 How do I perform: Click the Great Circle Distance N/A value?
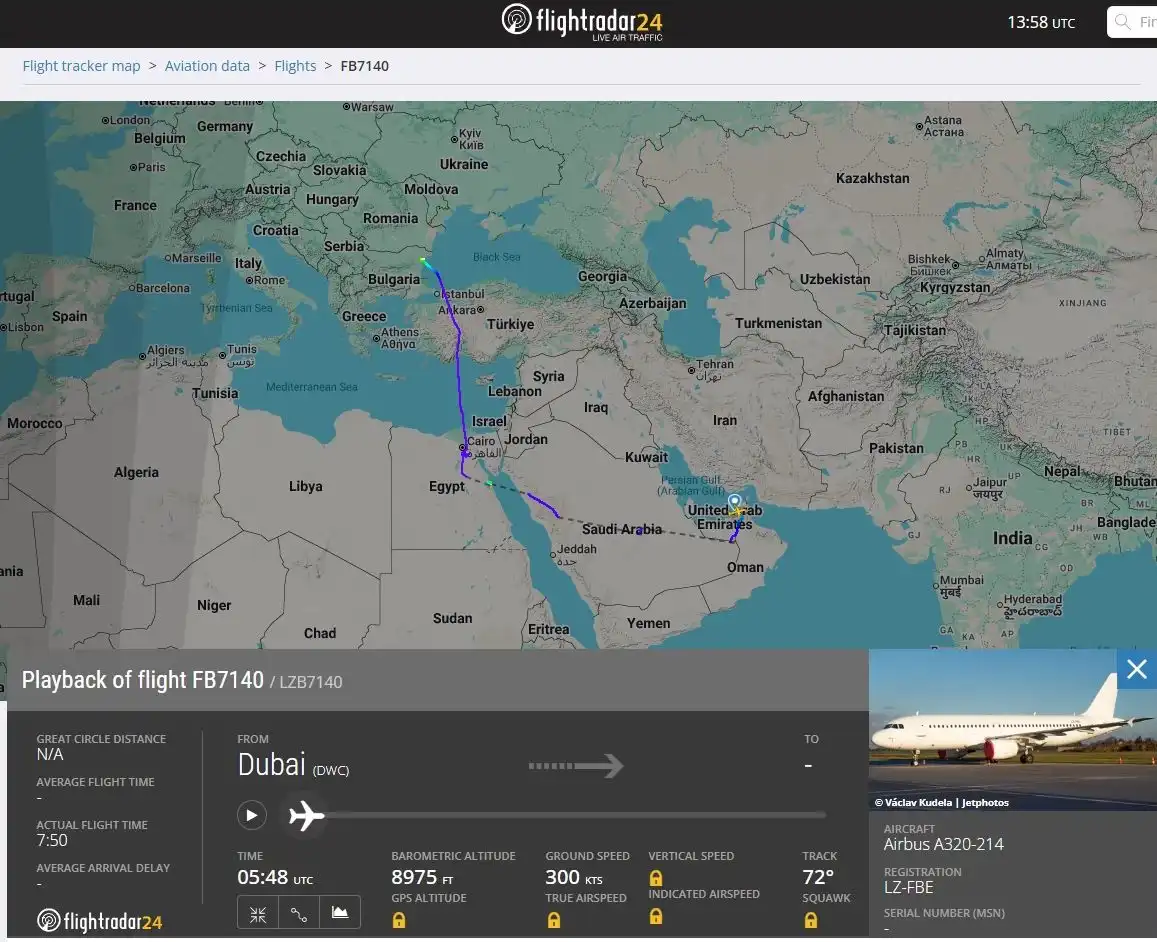[x=49, y=755]
